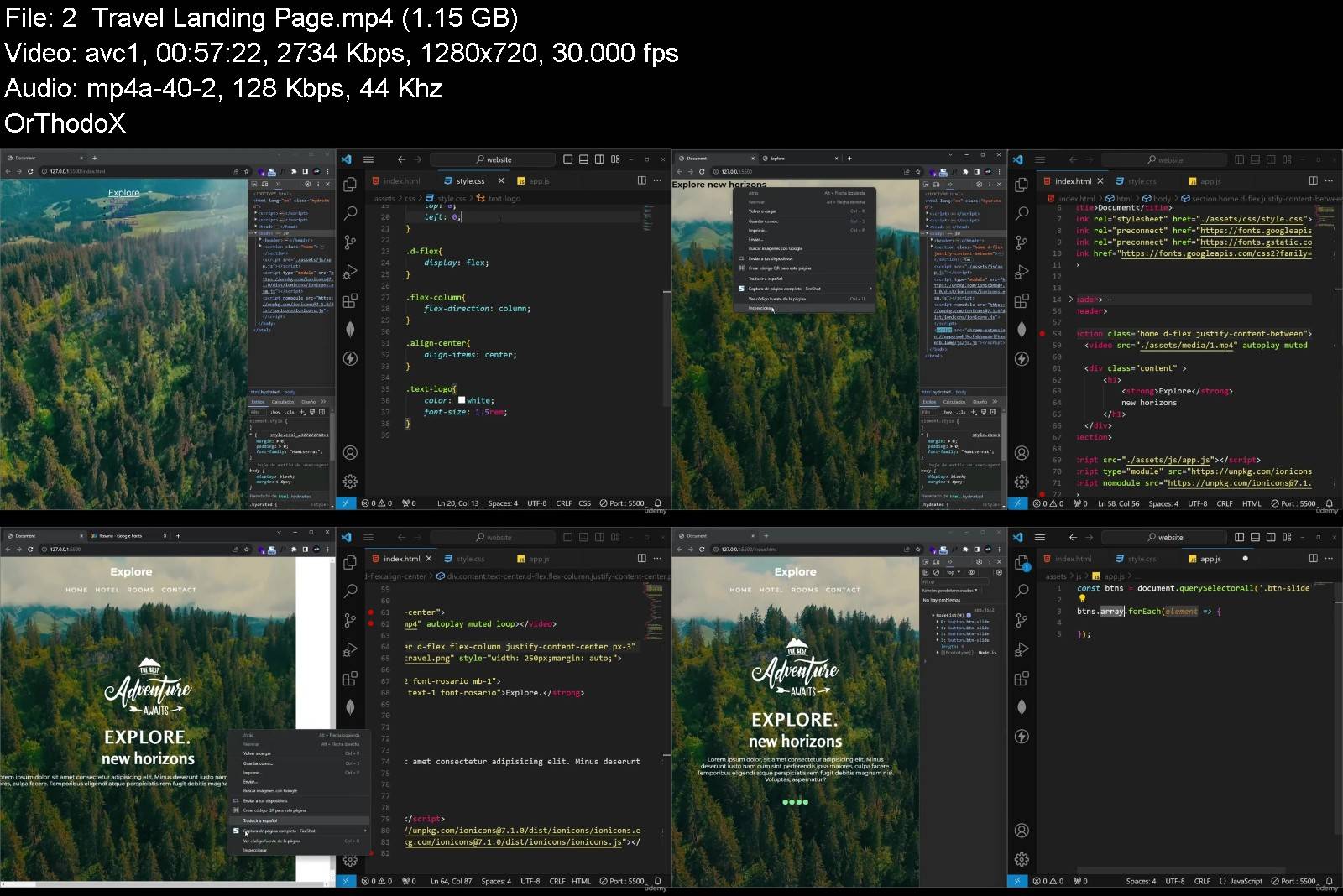Image resolution: width=1343 pixels, height=896 pixels.
Task: Click MongoDB leaf icon in style.css VS Code frame
Action: click(350, 329)
